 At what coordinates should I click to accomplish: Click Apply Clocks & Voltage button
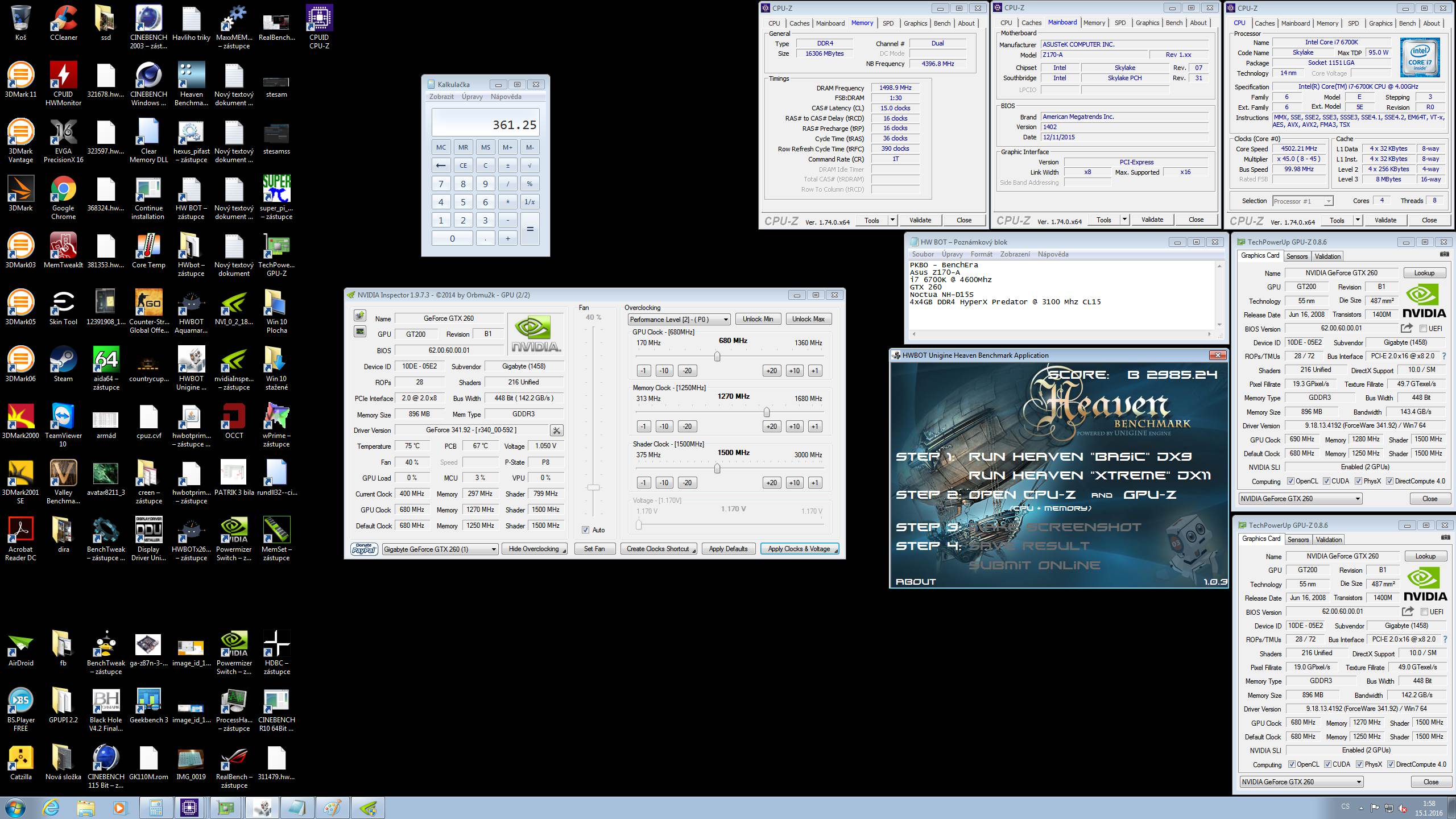pos(800,549)
